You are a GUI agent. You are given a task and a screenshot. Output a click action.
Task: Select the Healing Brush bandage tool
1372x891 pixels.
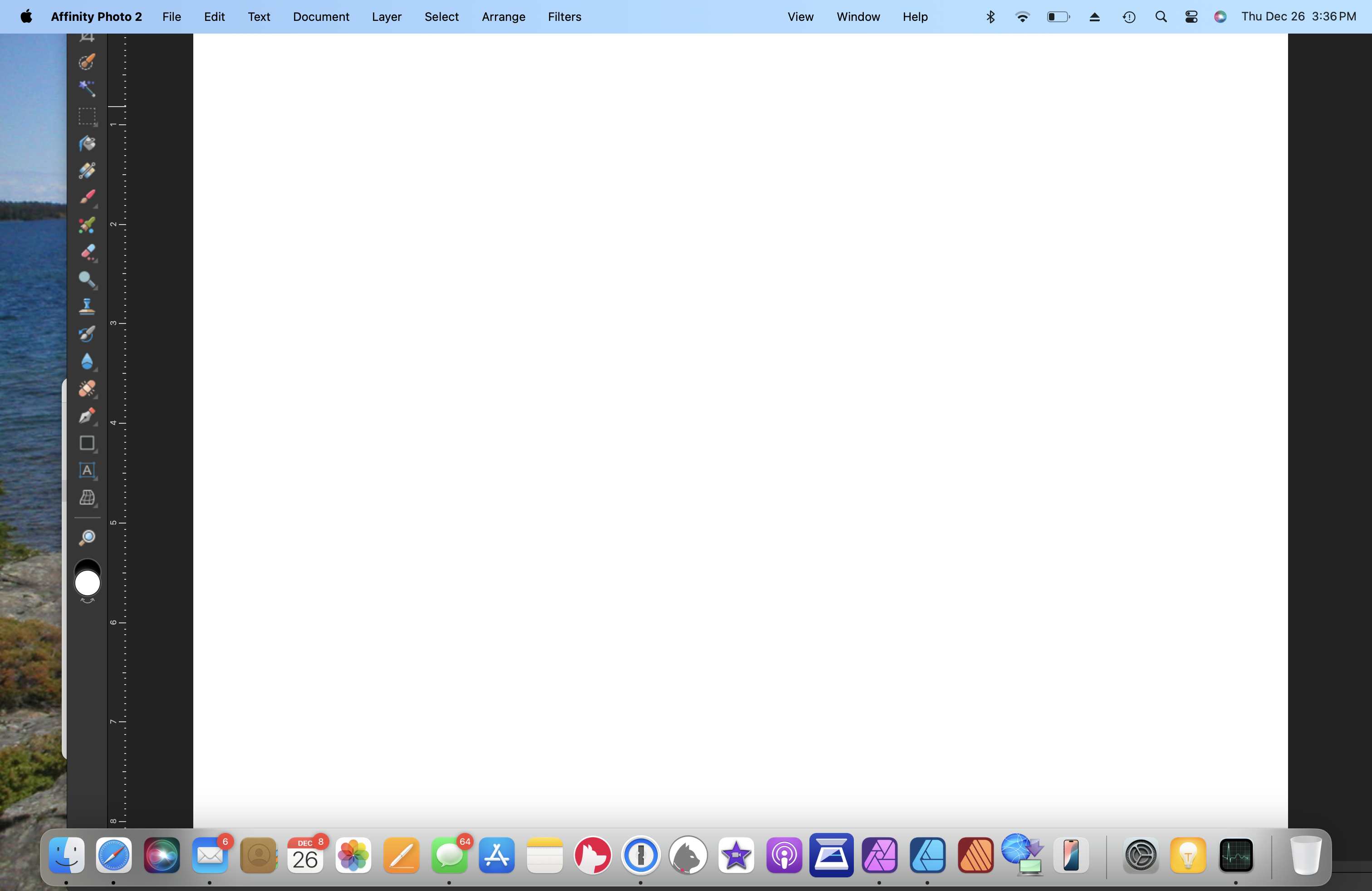click(x=87, y=389)
